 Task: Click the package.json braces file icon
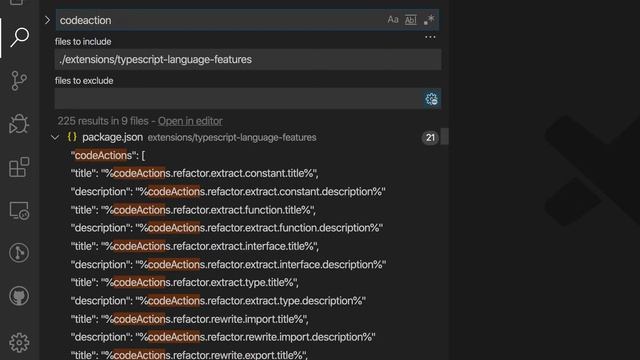tap(72, 137)
